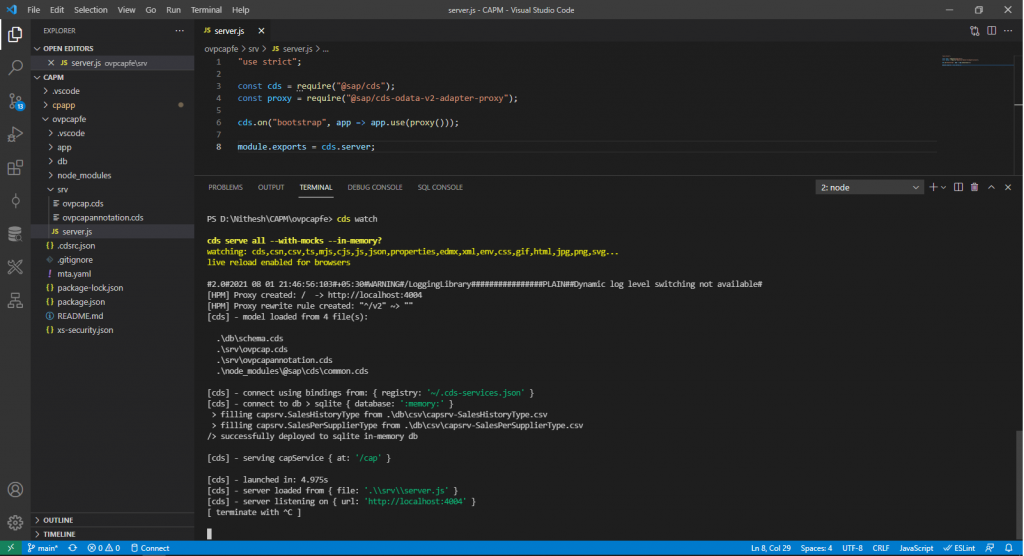Viewport: 1024px width, 556px height.
Task: Open xs-security.json file
Action: (x=112, y=330)
